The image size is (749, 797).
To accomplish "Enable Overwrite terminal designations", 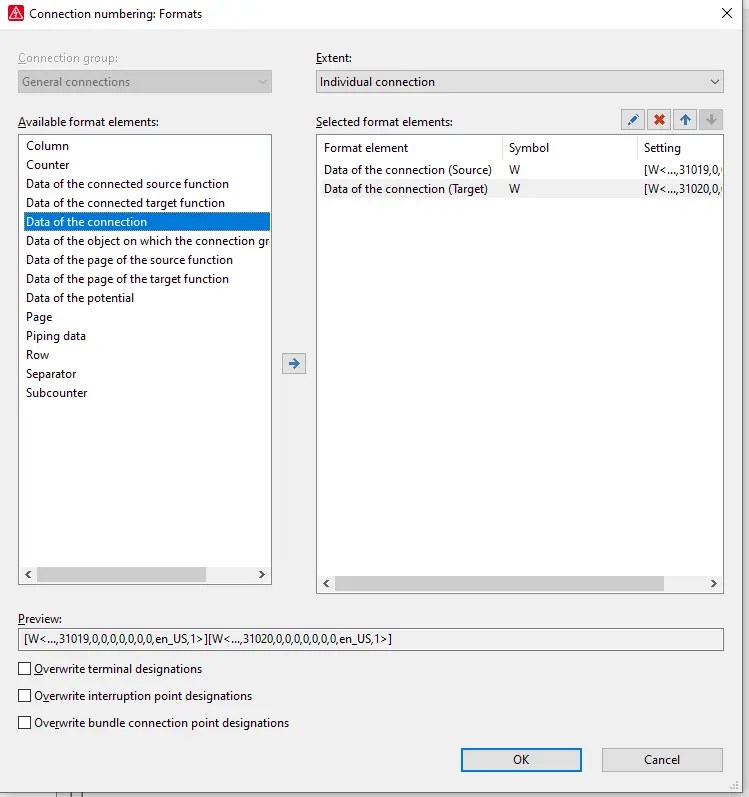I will [x=24, y=668].
